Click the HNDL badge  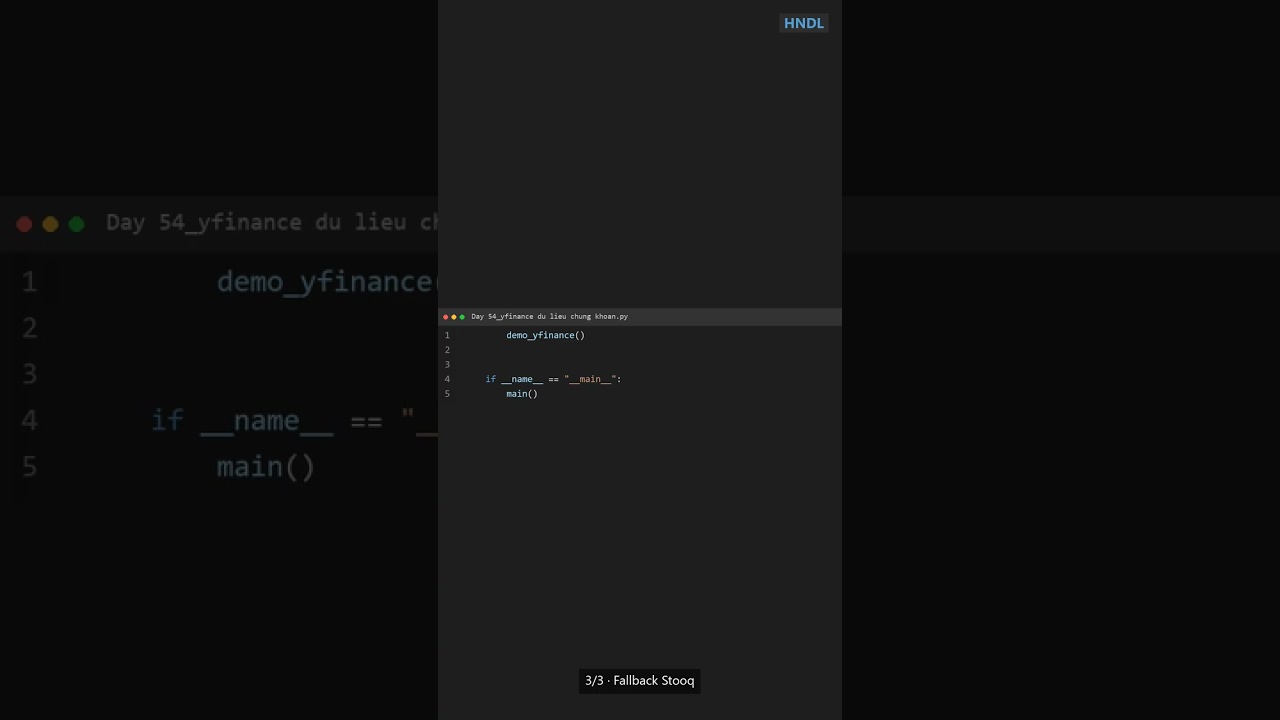(804, 23)
